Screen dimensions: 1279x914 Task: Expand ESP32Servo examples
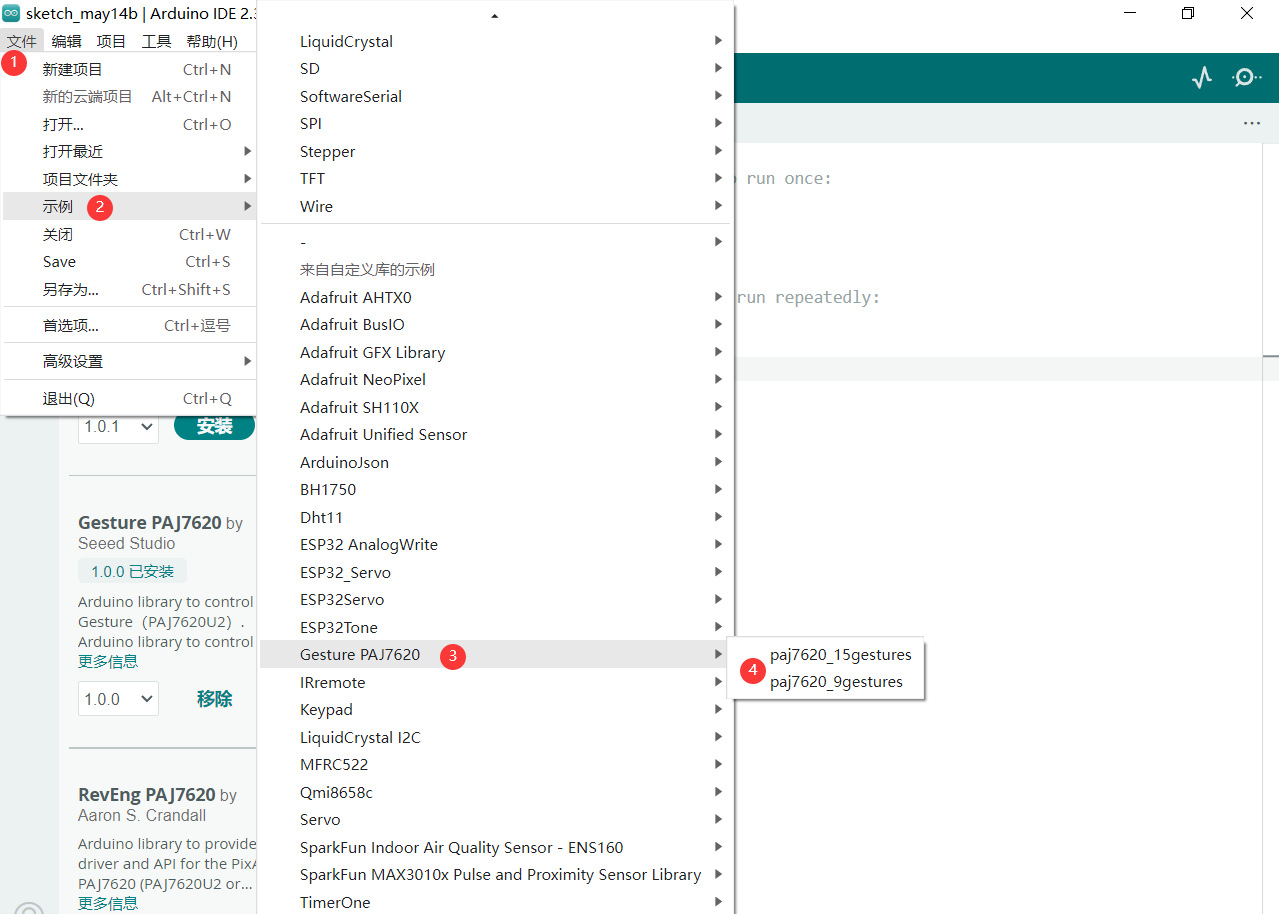coord(496,600)
